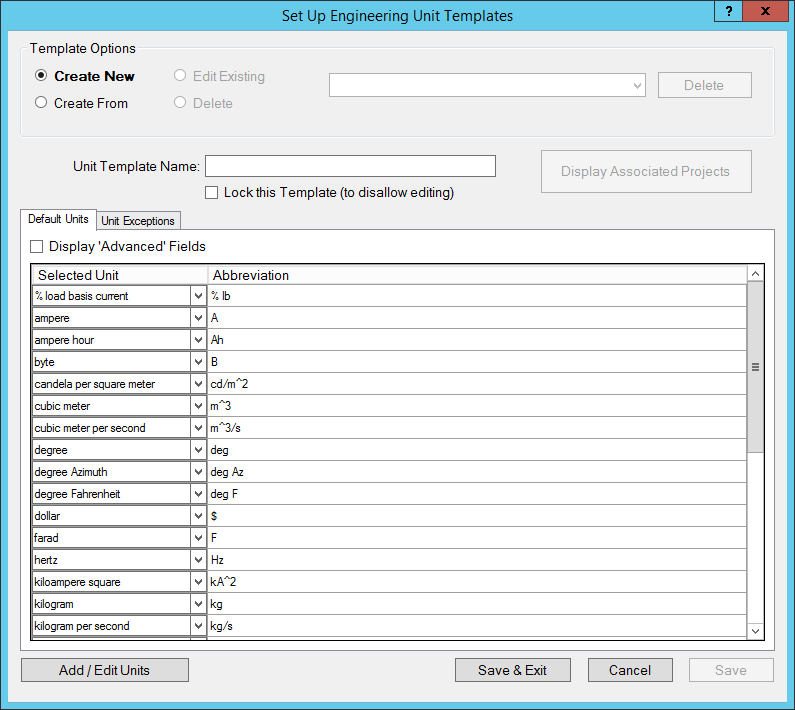Screen dimensions: 795x710
Task: Enable Lock this Template checkbox
Action: click(x=211, y=192)
